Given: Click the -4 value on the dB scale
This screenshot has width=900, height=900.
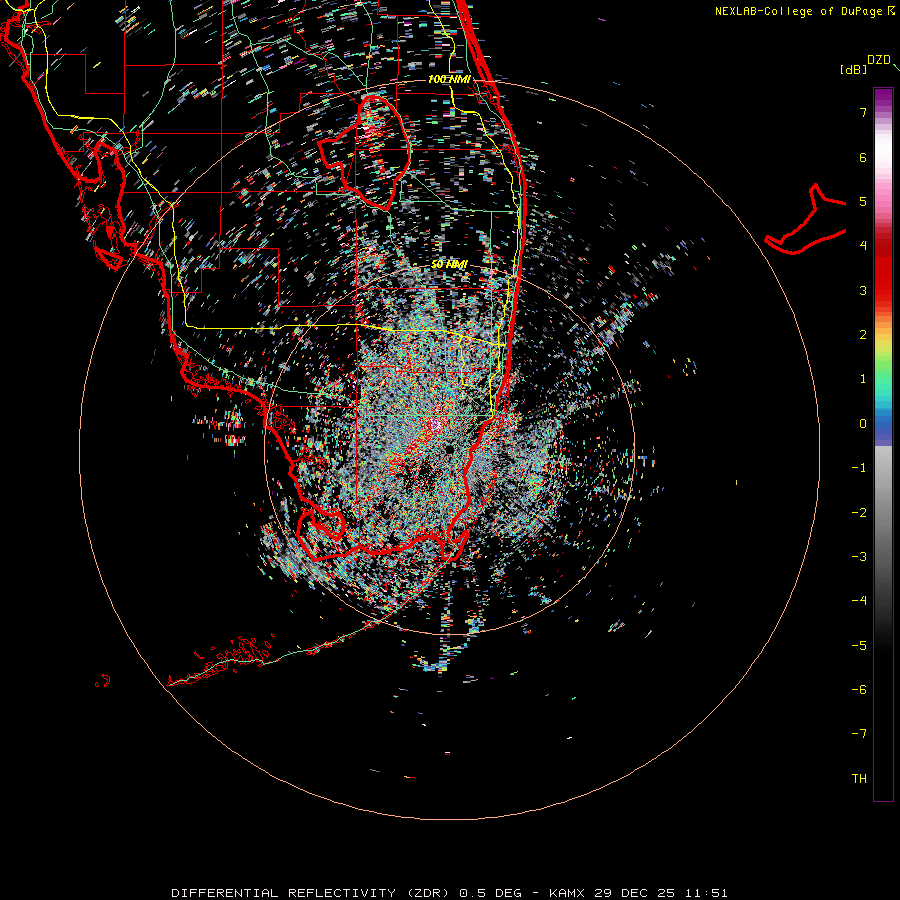Looking at the screenshot, I should (x=859, y=601).
